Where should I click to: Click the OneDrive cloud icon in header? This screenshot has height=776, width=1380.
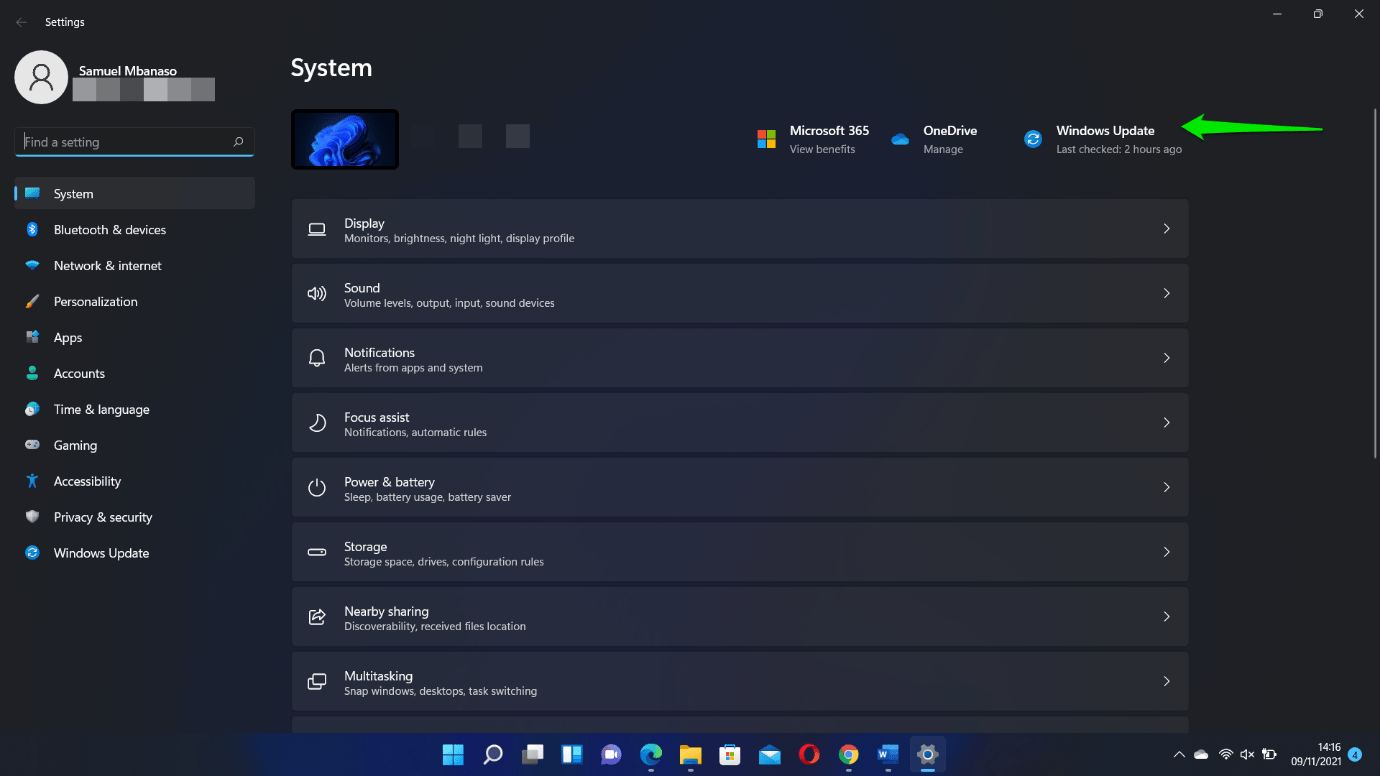(900, 139)
